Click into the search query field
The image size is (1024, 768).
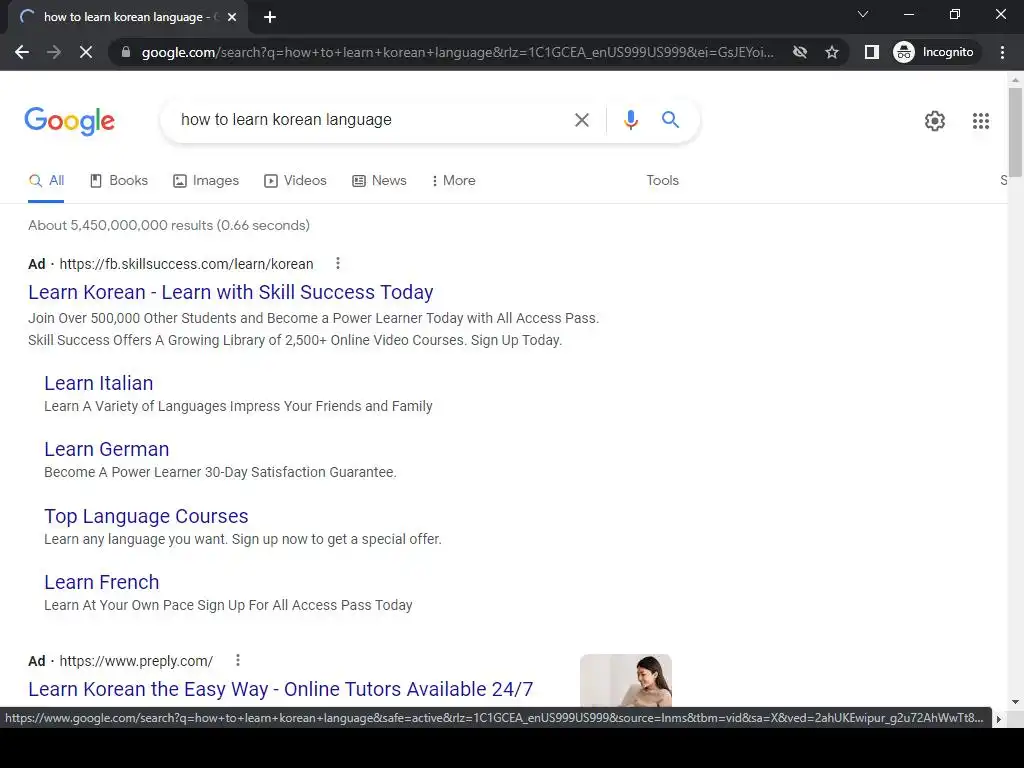click(366, 120)
